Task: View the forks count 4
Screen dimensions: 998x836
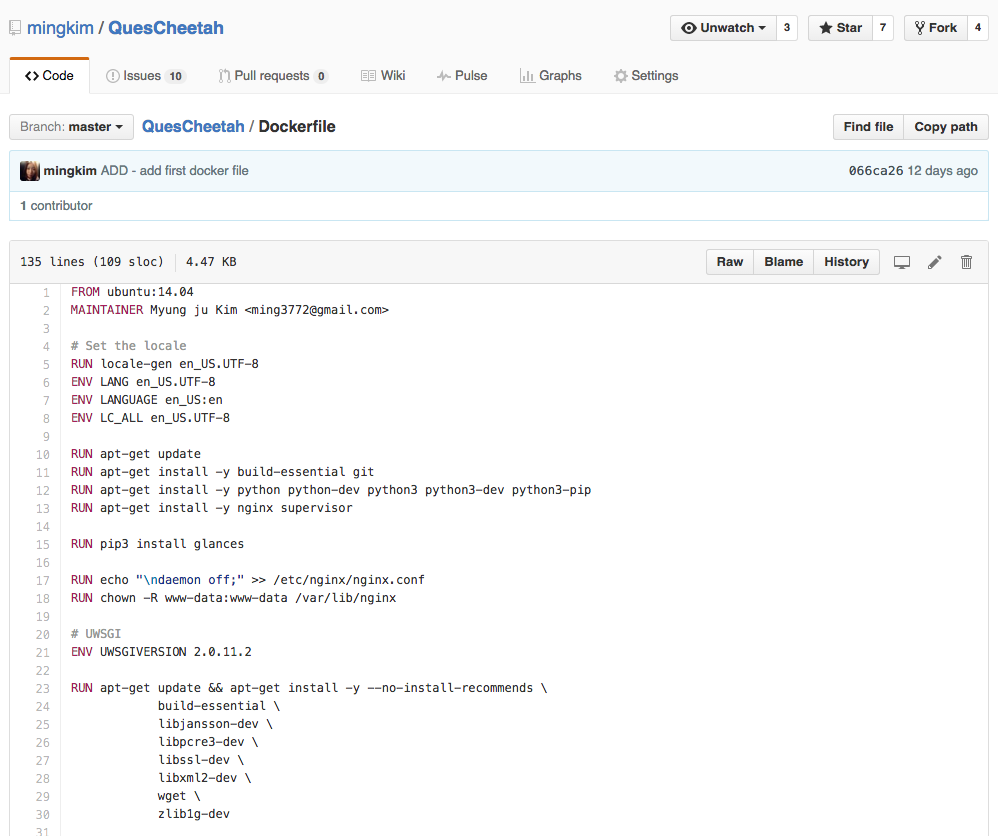Action: [978, 28]
